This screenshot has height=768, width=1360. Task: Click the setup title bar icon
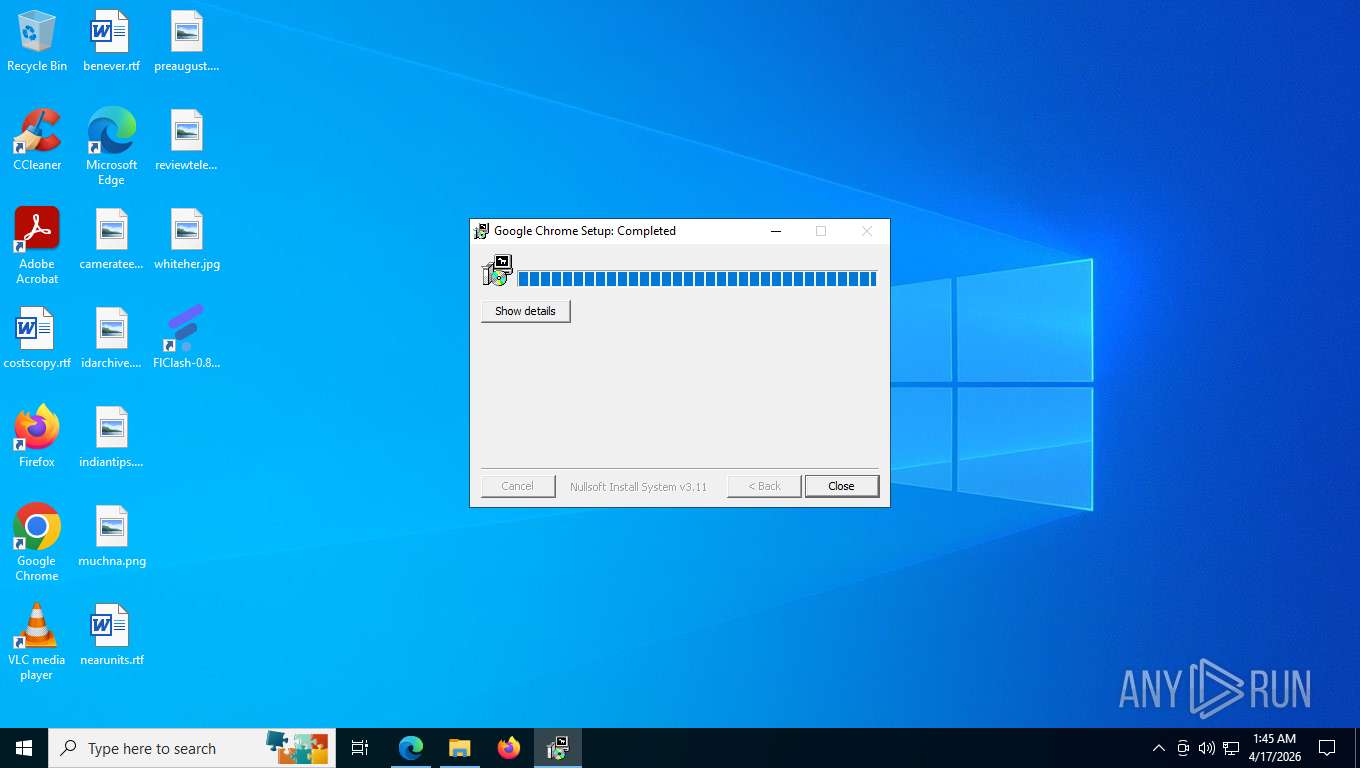(x=482, y=231)
